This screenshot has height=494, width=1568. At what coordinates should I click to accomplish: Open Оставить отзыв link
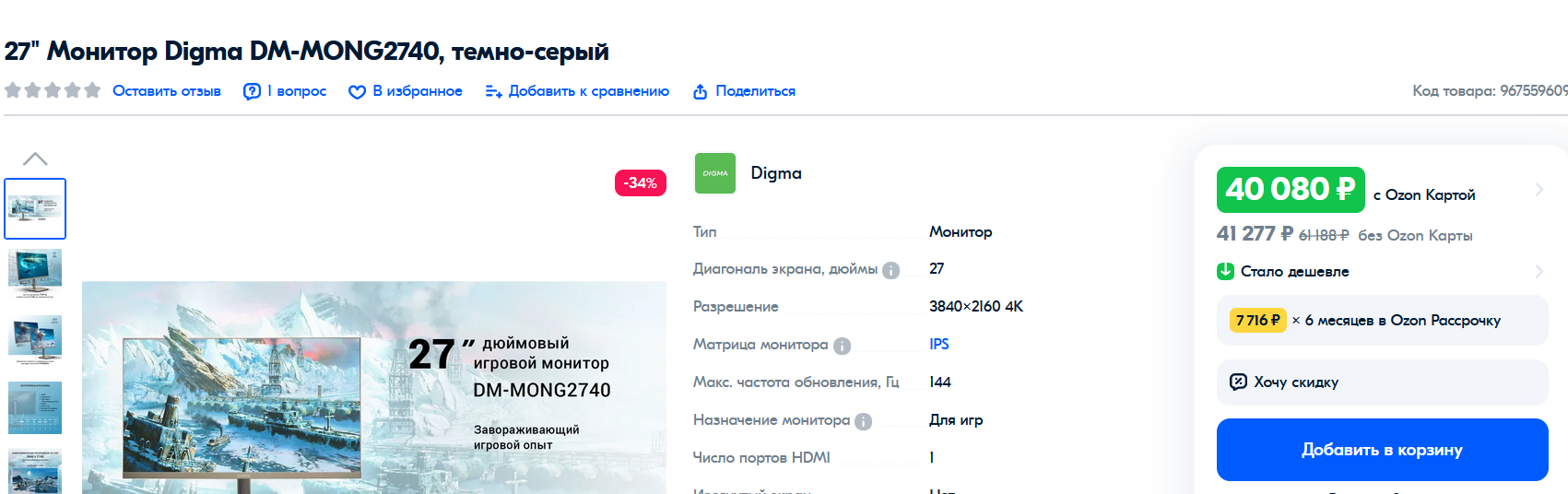(x=167, y=91)
